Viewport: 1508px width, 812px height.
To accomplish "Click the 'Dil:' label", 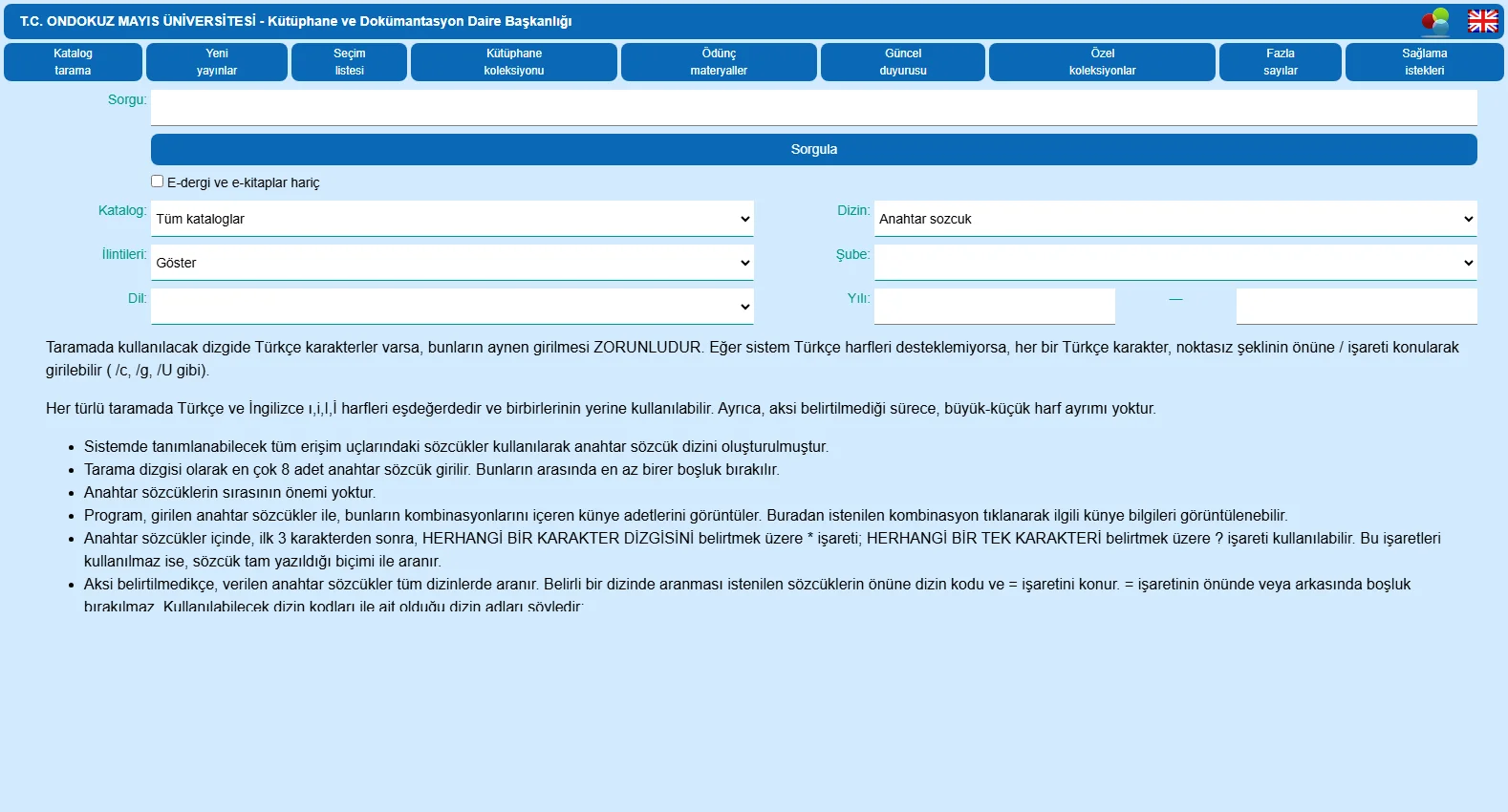I will (x=138, y=298).
